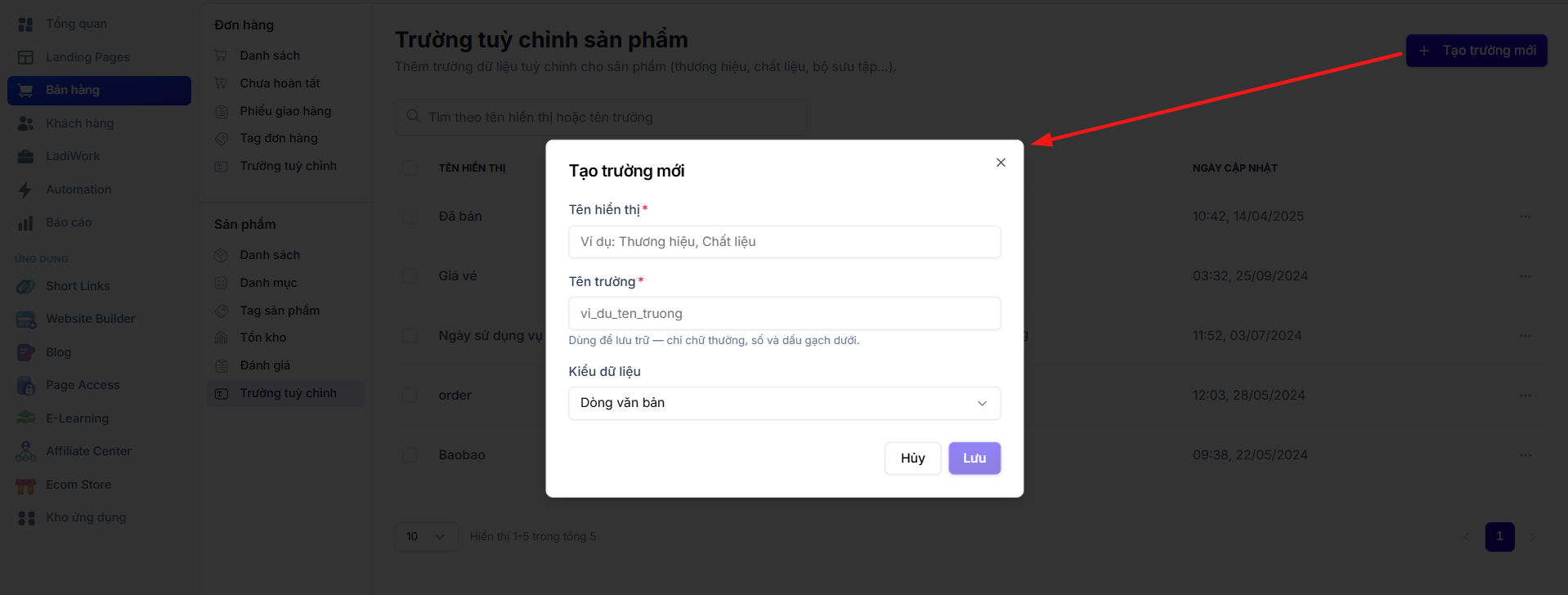Focus the Tên hiển thị input field
Viewport: 1568px width, 595px height.
784,242
